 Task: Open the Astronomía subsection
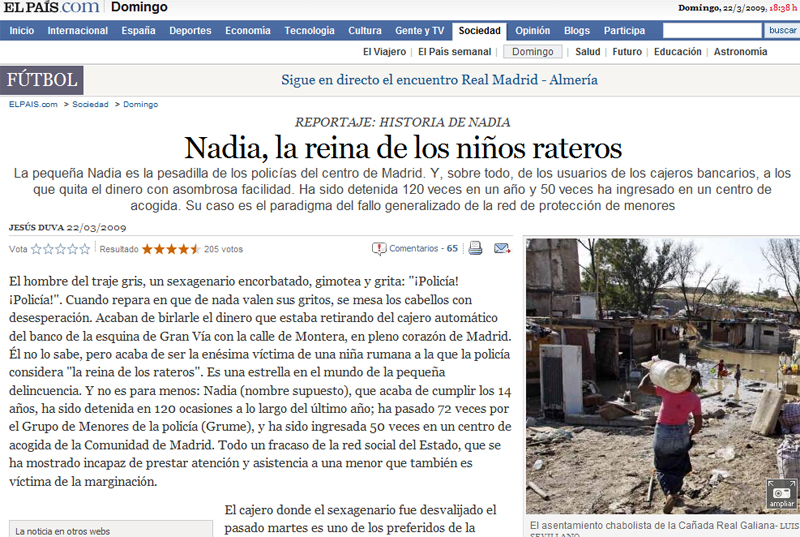click(x=740, y=52)
